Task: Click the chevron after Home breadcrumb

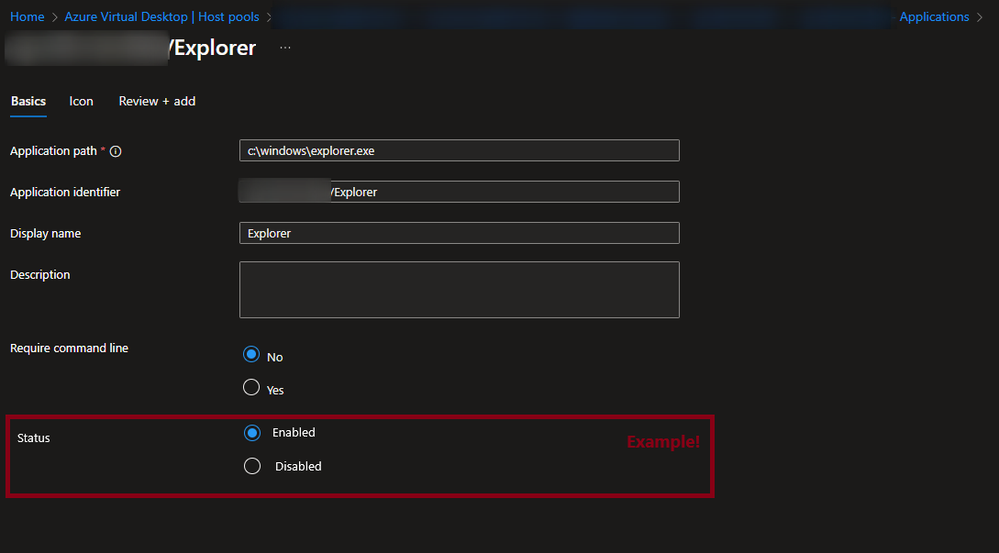Action: tap(55, 18)
